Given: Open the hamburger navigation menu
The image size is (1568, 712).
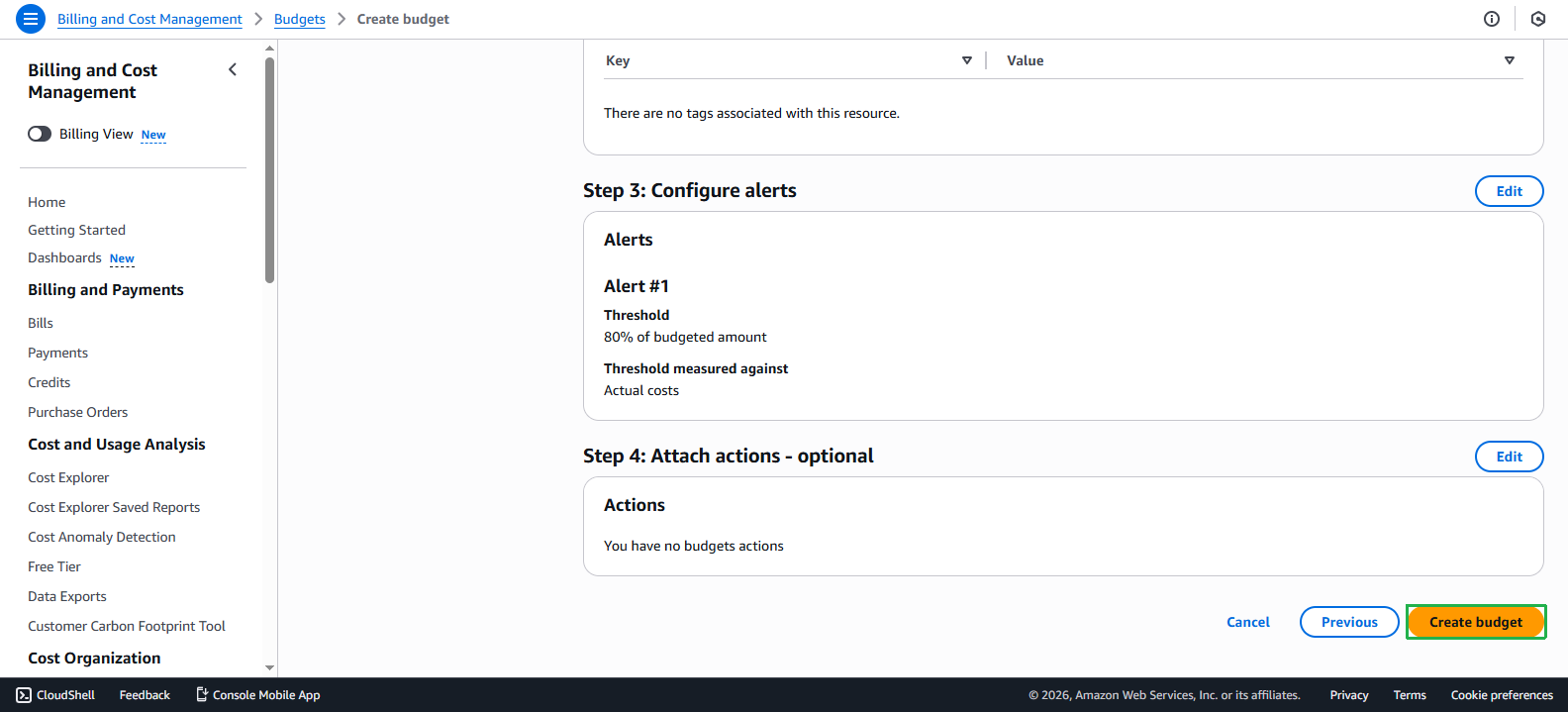Looking at the screenshot, I should click(31, 19).
